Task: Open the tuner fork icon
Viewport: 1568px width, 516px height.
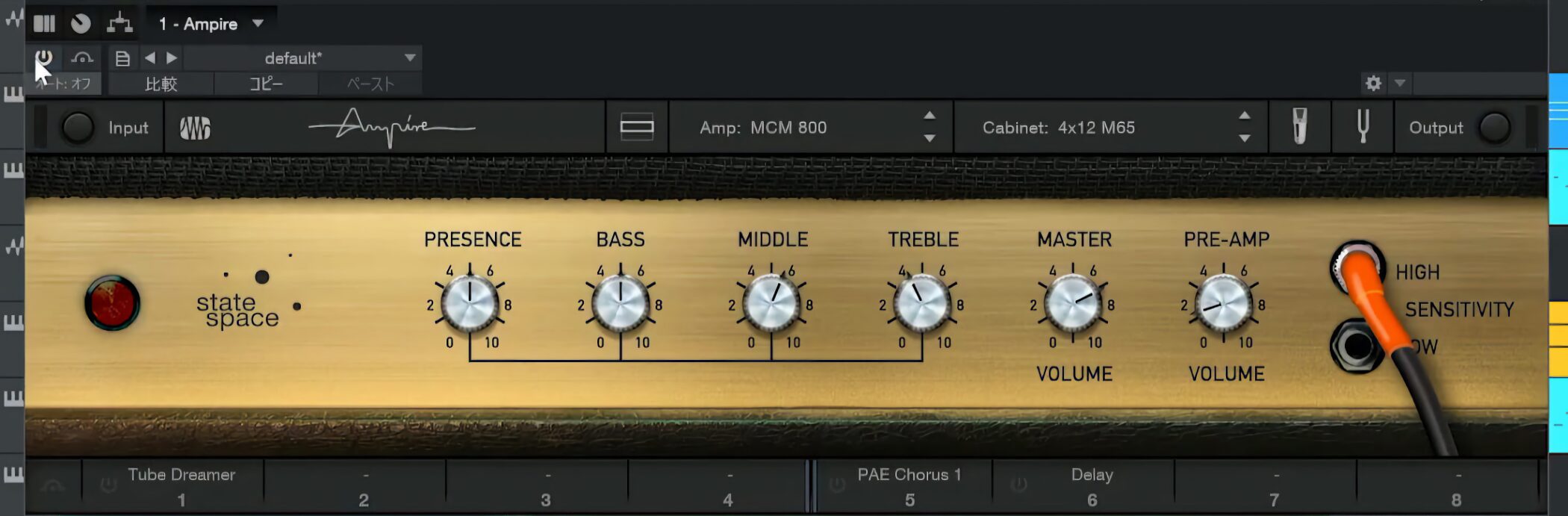Action: coord(1363,127)
